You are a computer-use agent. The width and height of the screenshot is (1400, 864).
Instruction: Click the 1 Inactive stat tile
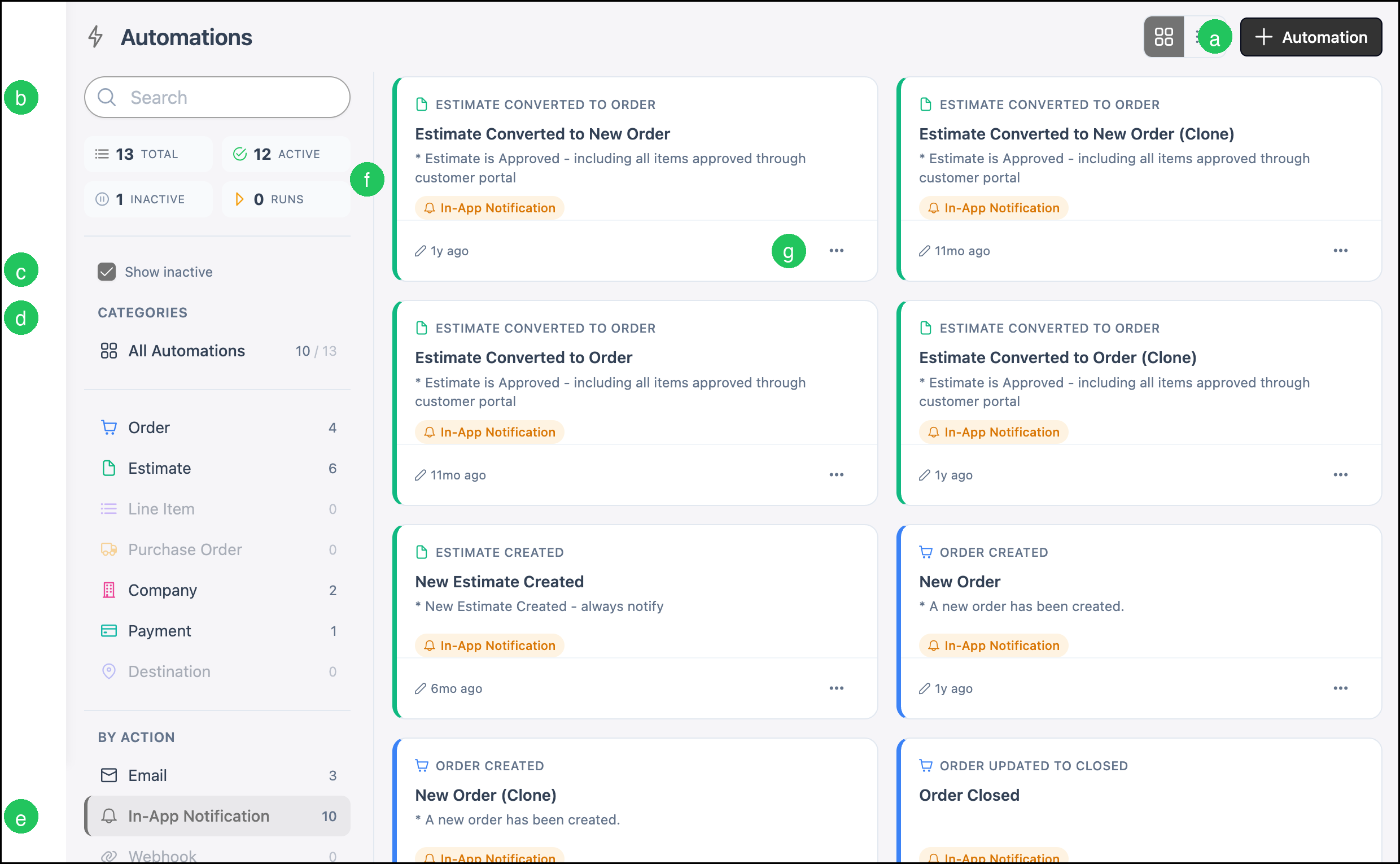(148, 199)
